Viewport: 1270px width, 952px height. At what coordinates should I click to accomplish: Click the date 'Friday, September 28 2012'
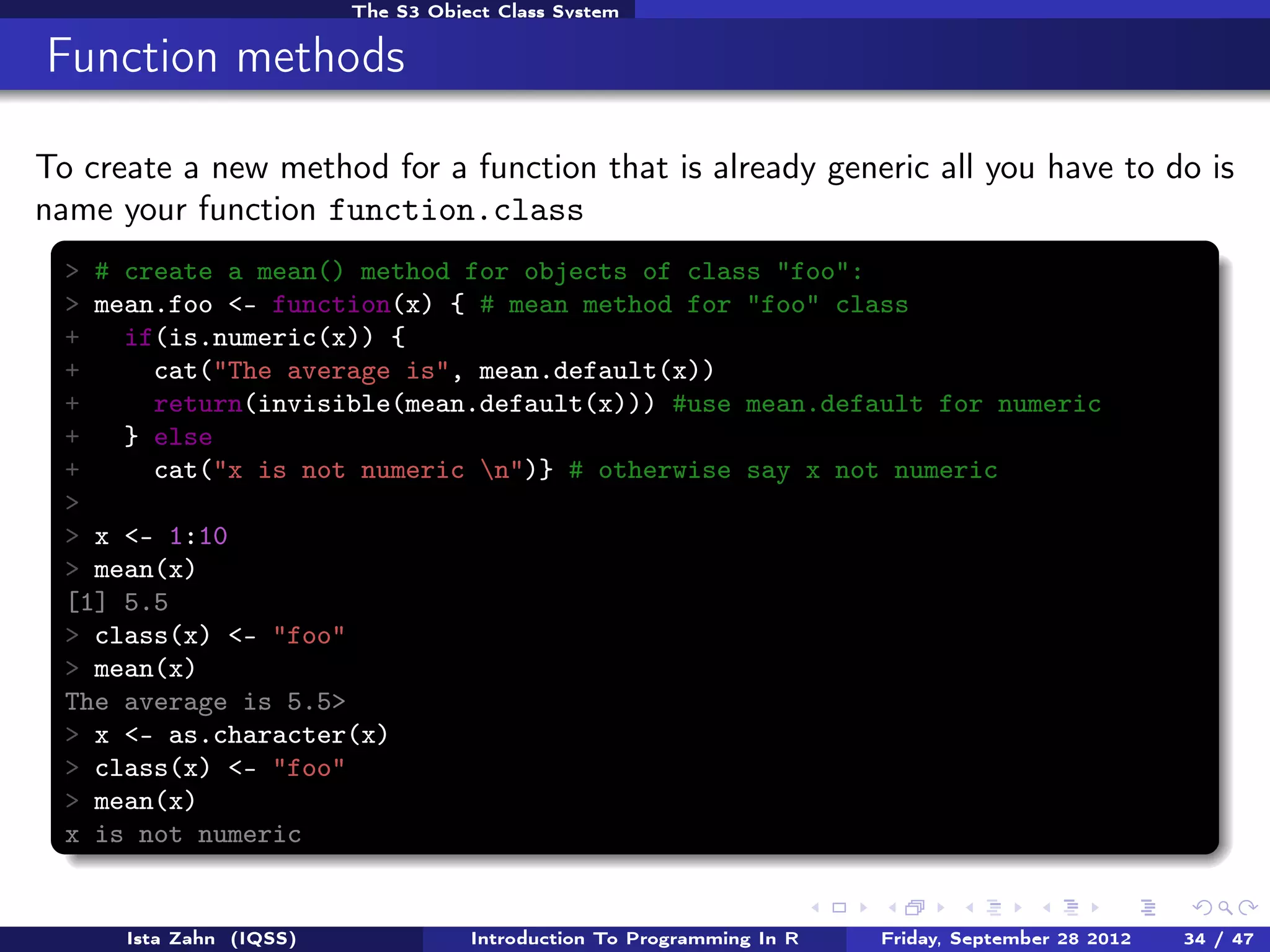coord(1006,939)
